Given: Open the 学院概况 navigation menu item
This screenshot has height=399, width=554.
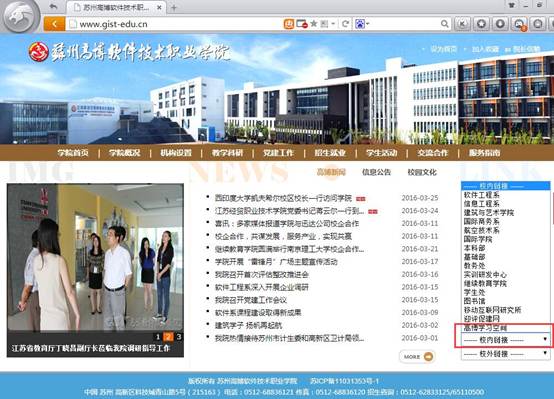Looking at the screenshot, I should [124, 153].
